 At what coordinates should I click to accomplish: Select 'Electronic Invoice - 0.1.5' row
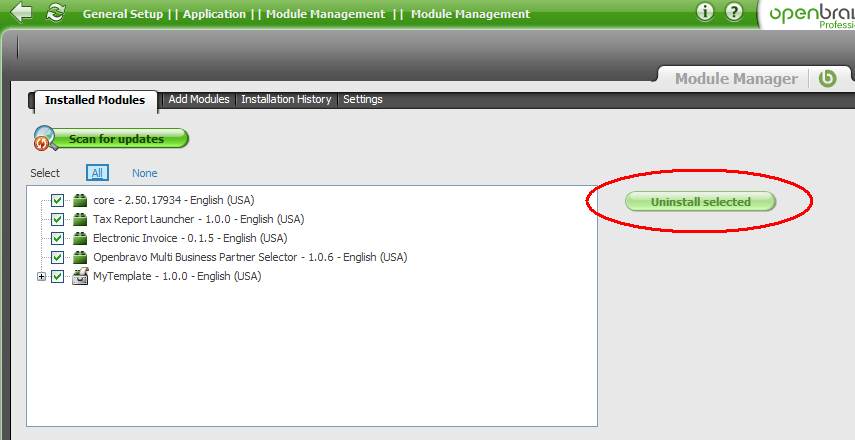click(x=190, y=238)
